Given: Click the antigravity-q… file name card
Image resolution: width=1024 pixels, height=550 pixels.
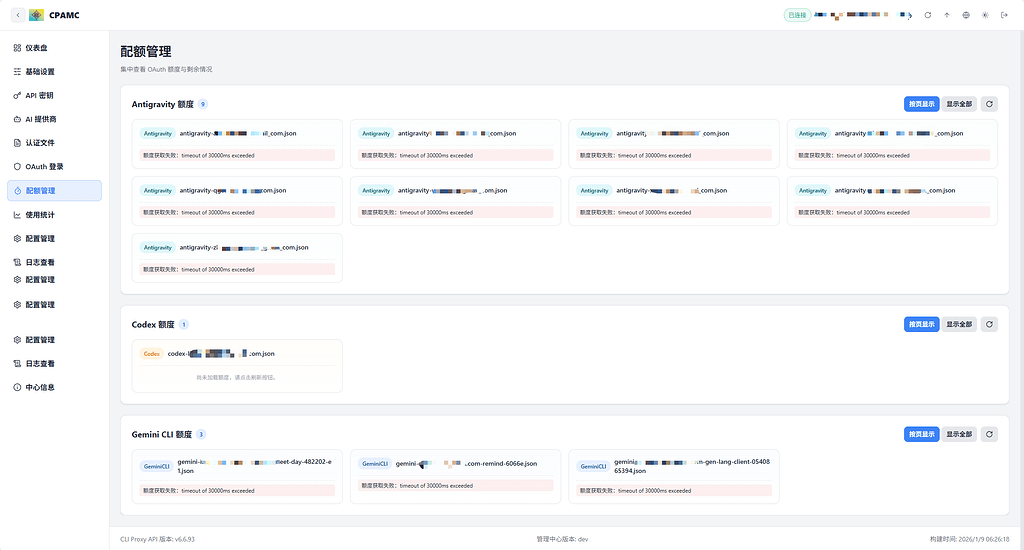Looking at the screenshot, I should click(x=232, y=191).
